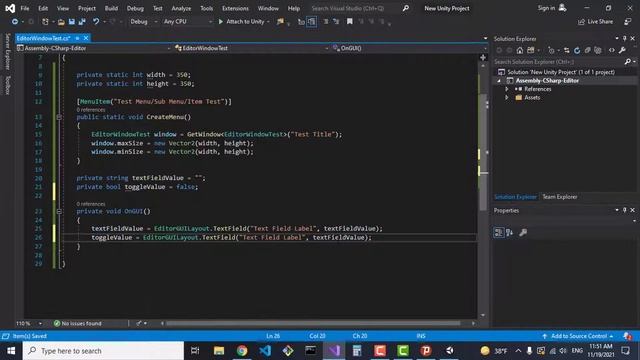Screen dimensions: 640x360
Task: Close the EditorWindowTest.cs tab
Action: pos(86,38)
